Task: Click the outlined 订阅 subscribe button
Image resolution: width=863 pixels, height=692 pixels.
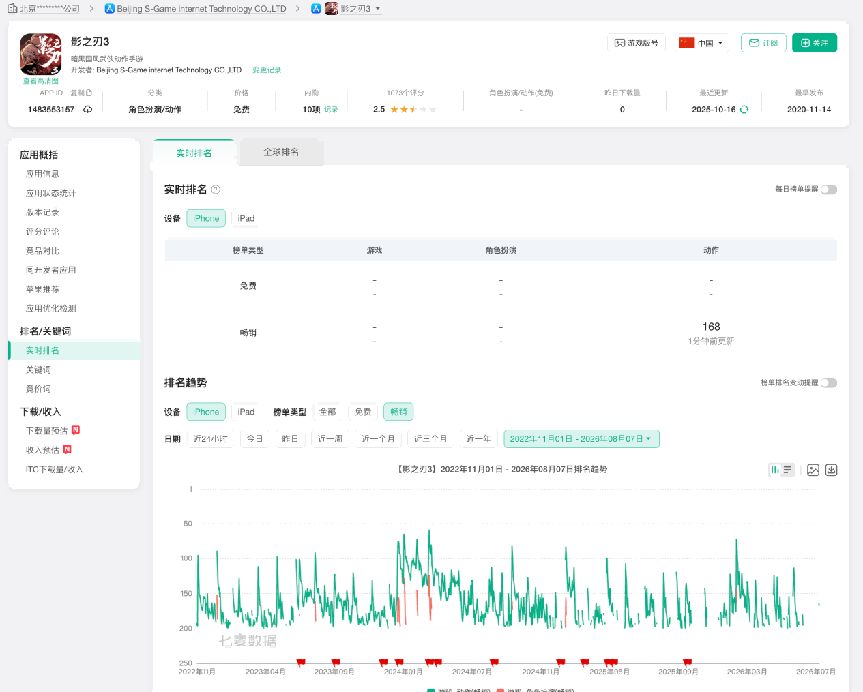Action: pos(763,43)
